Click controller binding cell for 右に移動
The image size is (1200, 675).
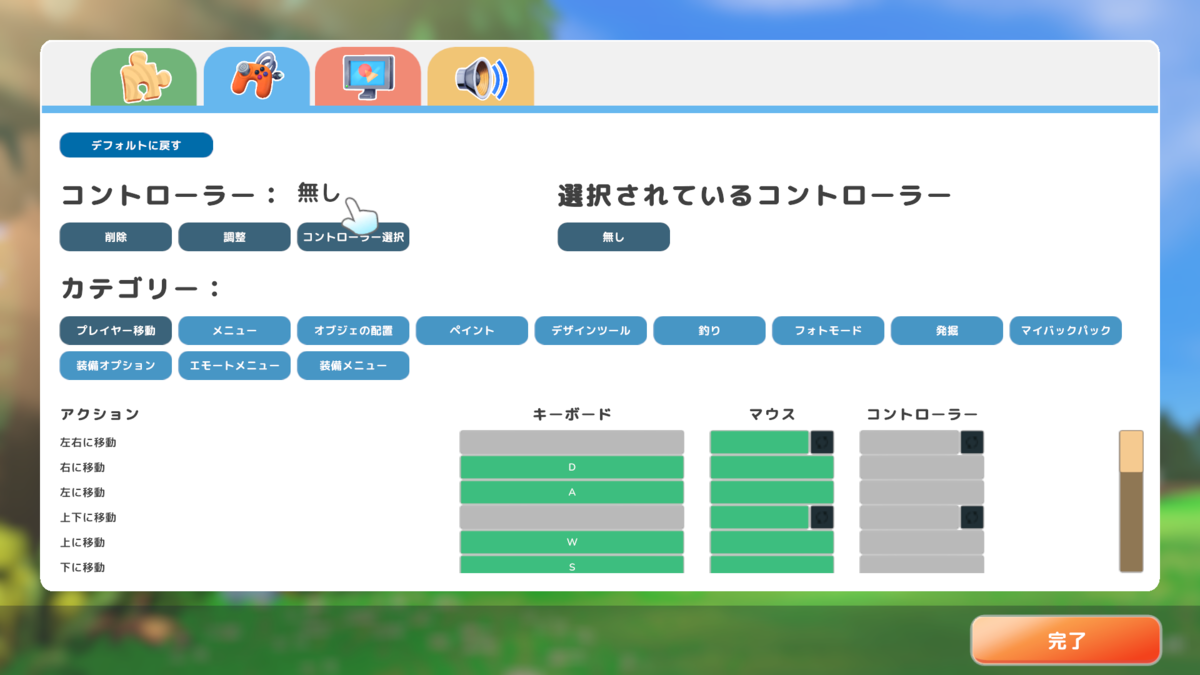922,467
